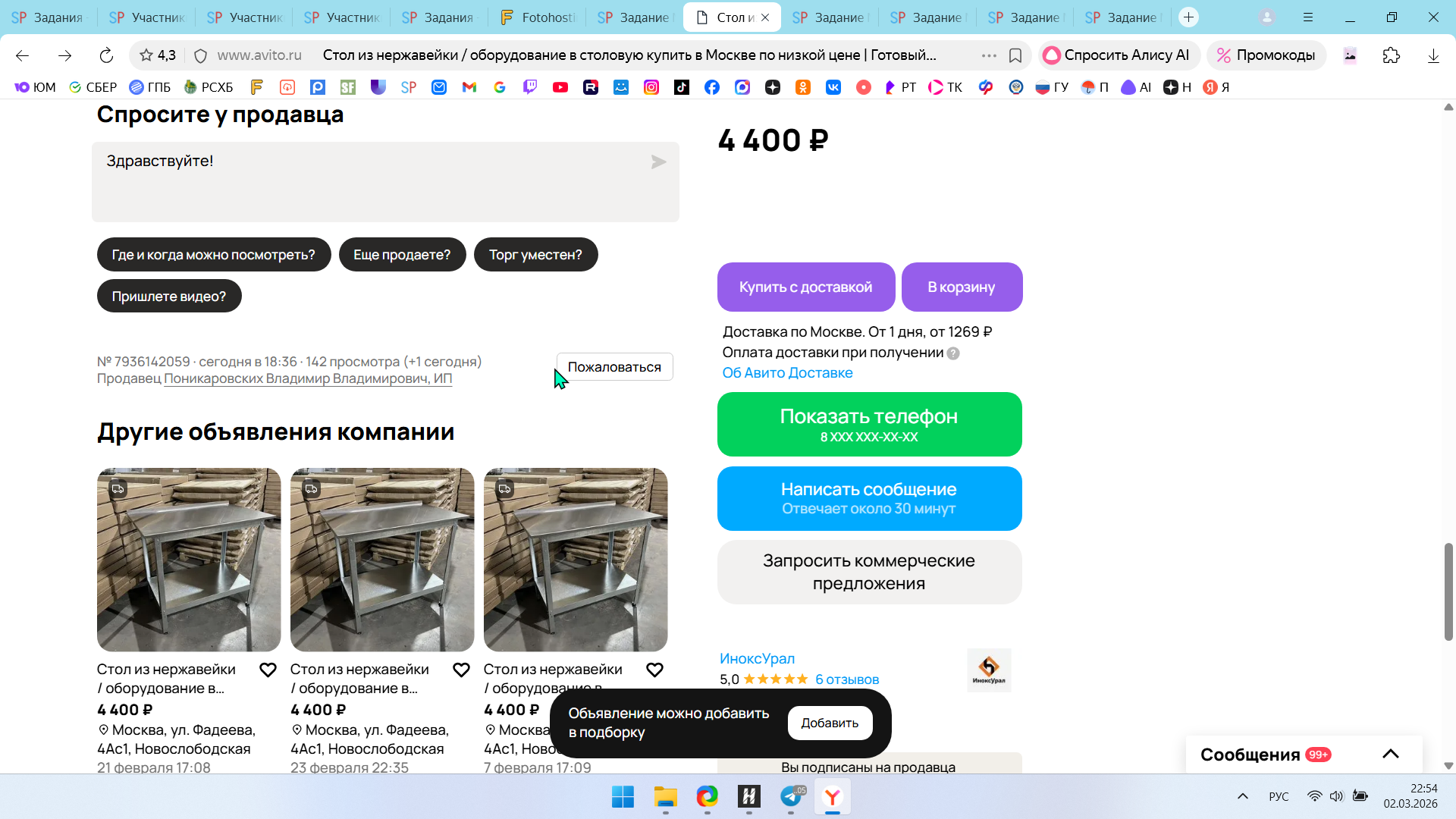
Task: Favorite the first steel table listing
Action: [268, 670]
